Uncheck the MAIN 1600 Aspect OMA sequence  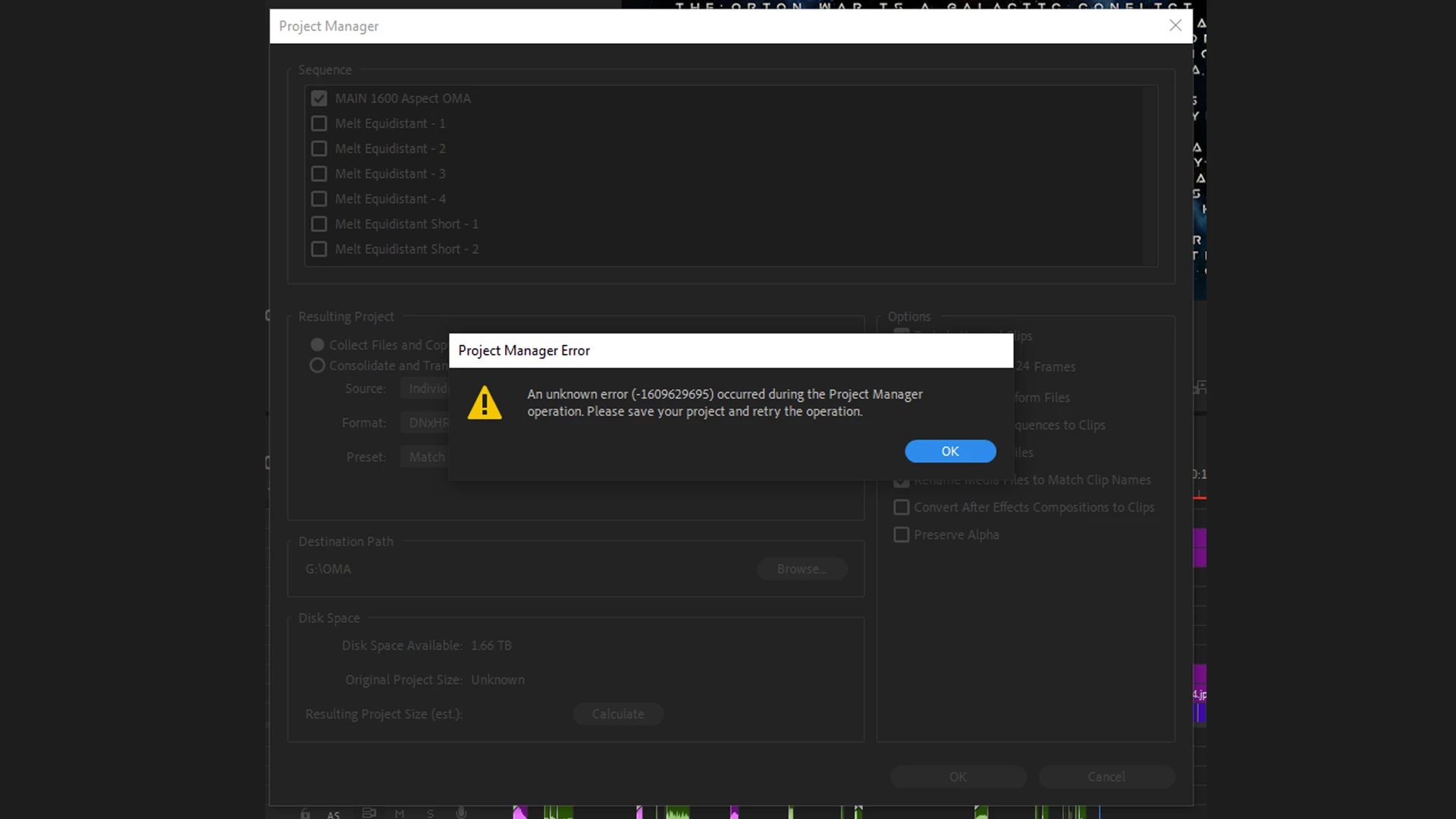pos(319,99)
